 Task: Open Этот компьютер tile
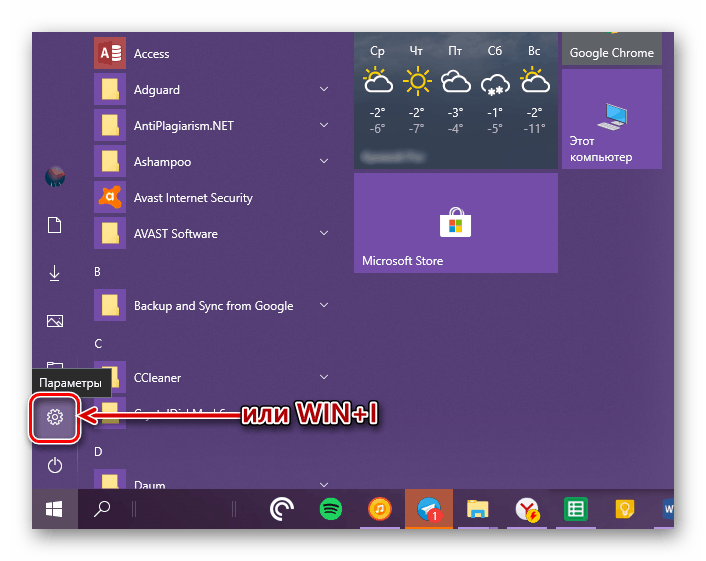[612, 119]
